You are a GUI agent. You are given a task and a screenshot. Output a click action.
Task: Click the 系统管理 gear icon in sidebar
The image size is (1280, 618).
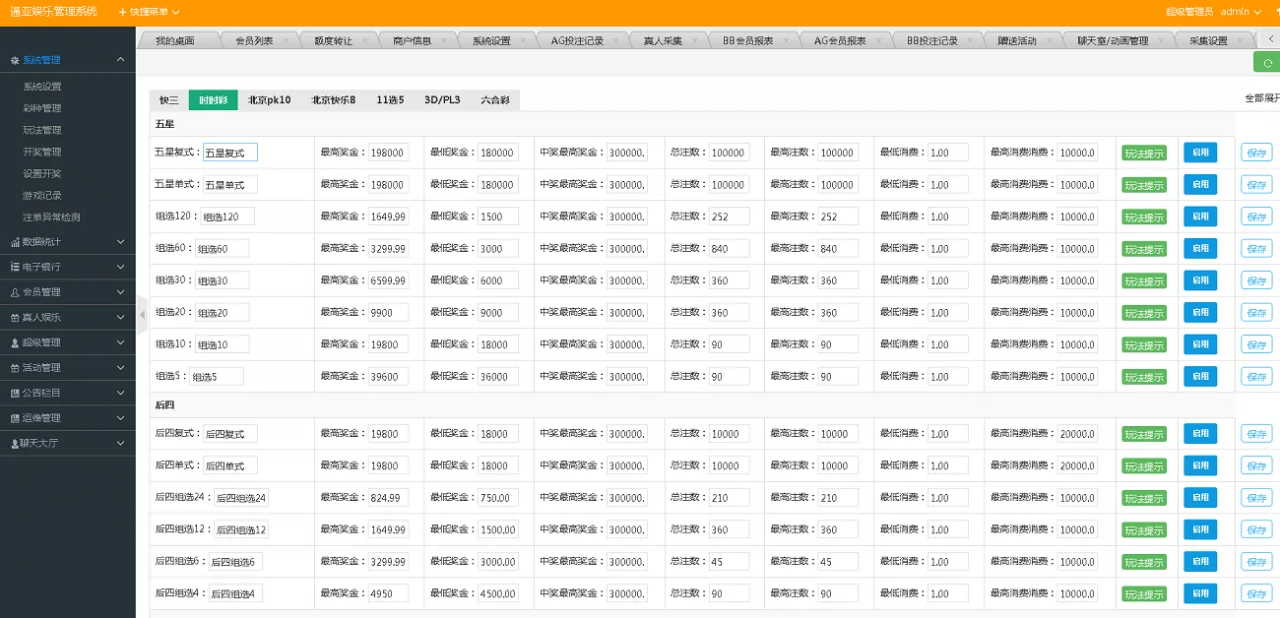point(15,60)
